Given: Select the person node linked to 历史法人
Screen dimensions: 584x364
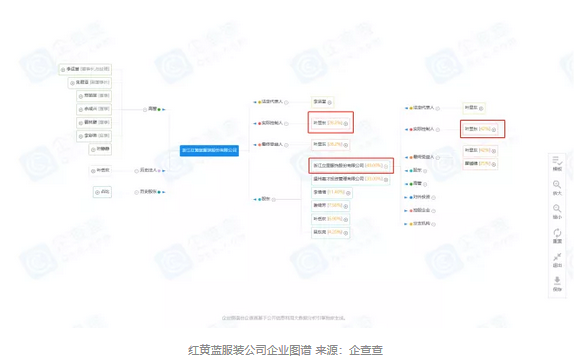Looking at the screenshot, I should pyautogui.click(x=100, y=171).
